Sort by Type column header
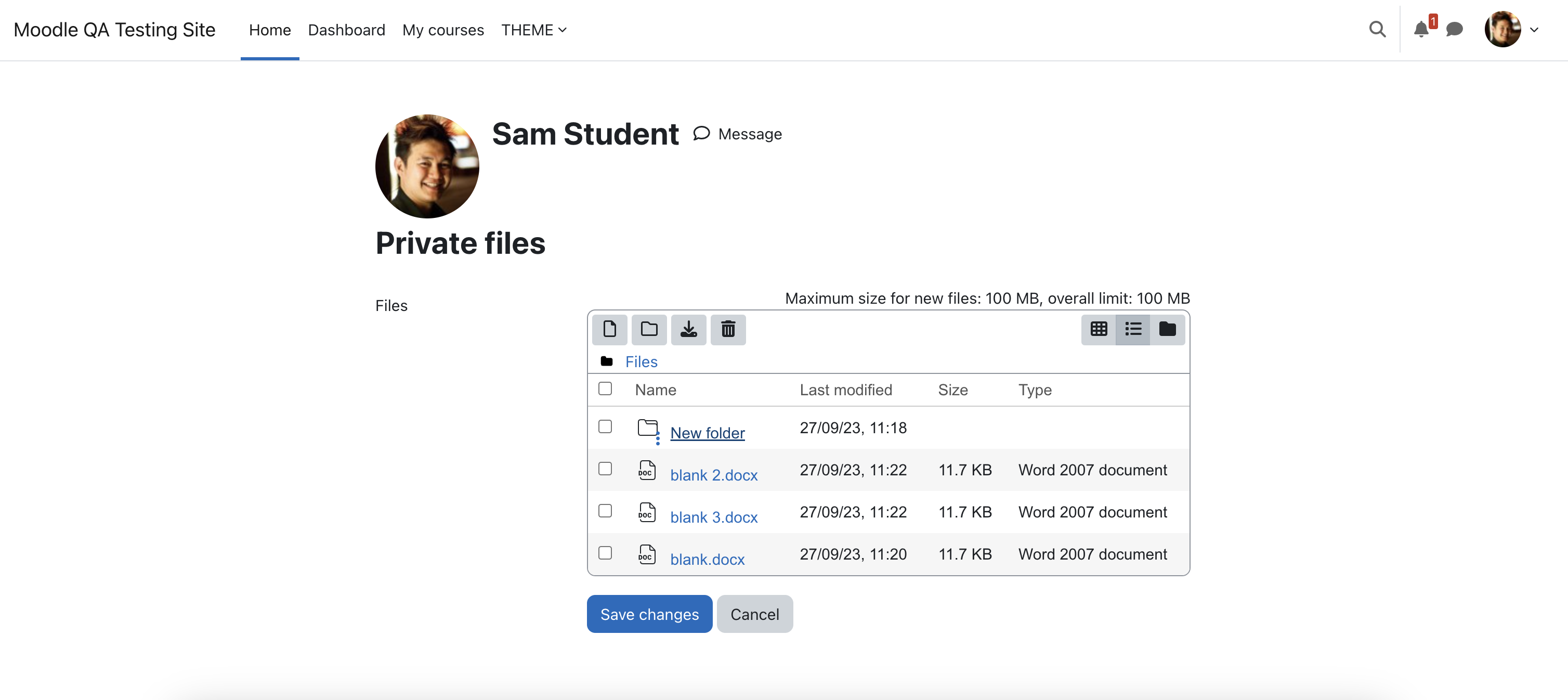1568x700 pixels. tap(1035, 390)
